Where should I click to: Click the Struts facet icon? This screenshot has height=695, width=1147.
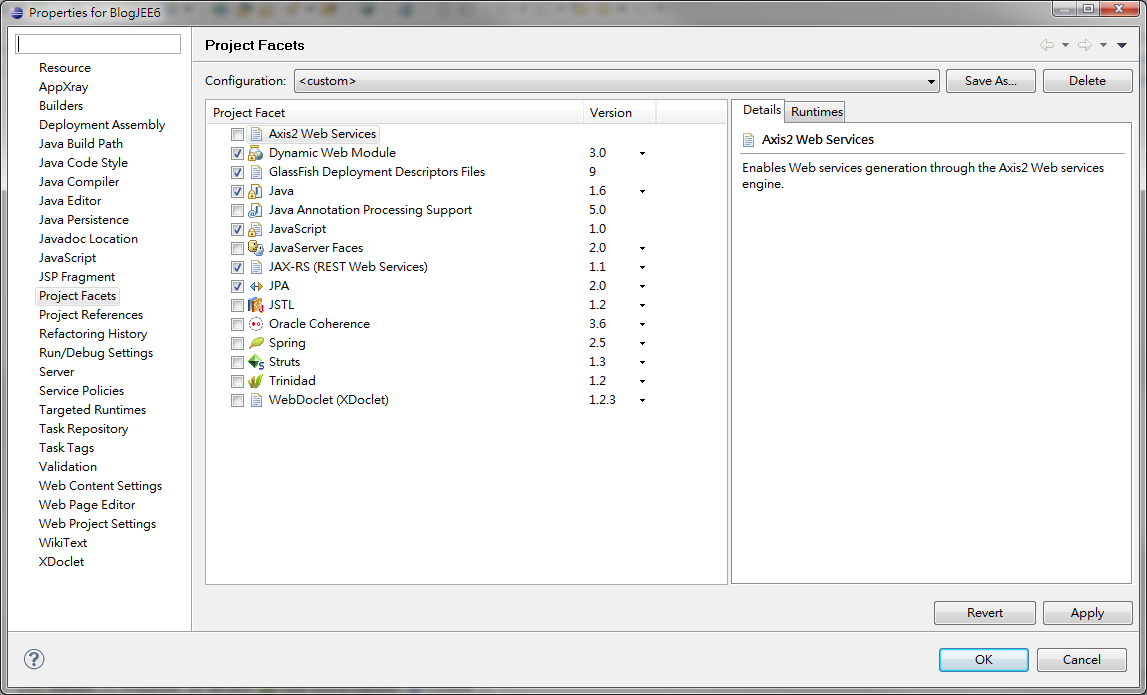256,362
